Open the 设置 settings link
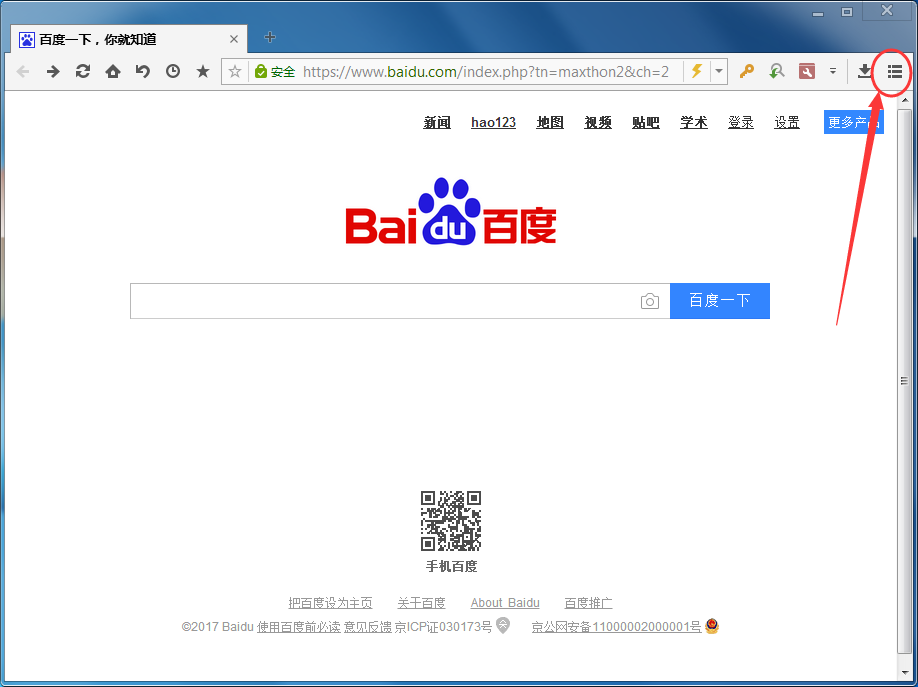The width and height of the screenshot is (918, 687). [x=787, y=122]
